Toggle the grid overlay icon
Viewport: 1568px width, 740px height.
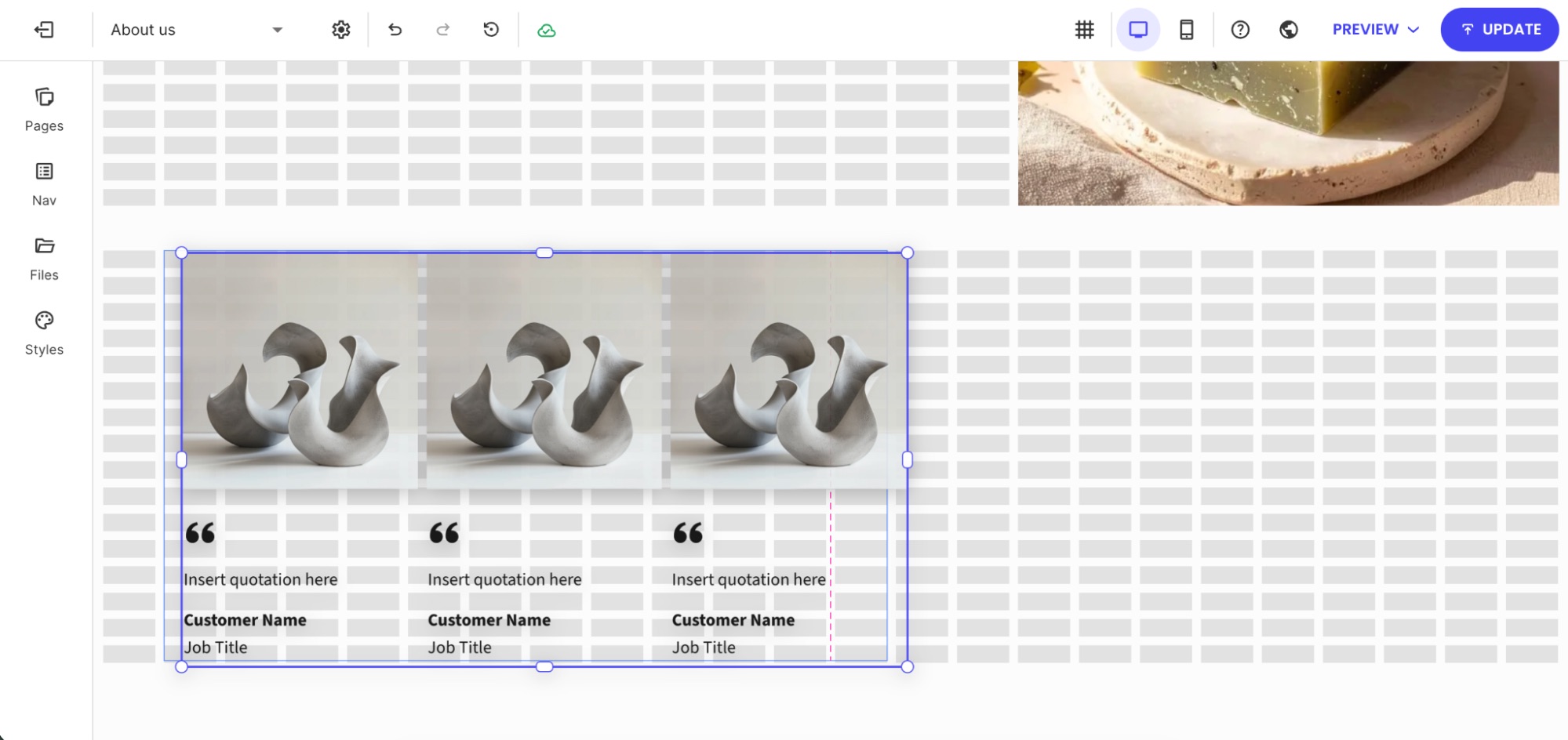[1084, 30]
